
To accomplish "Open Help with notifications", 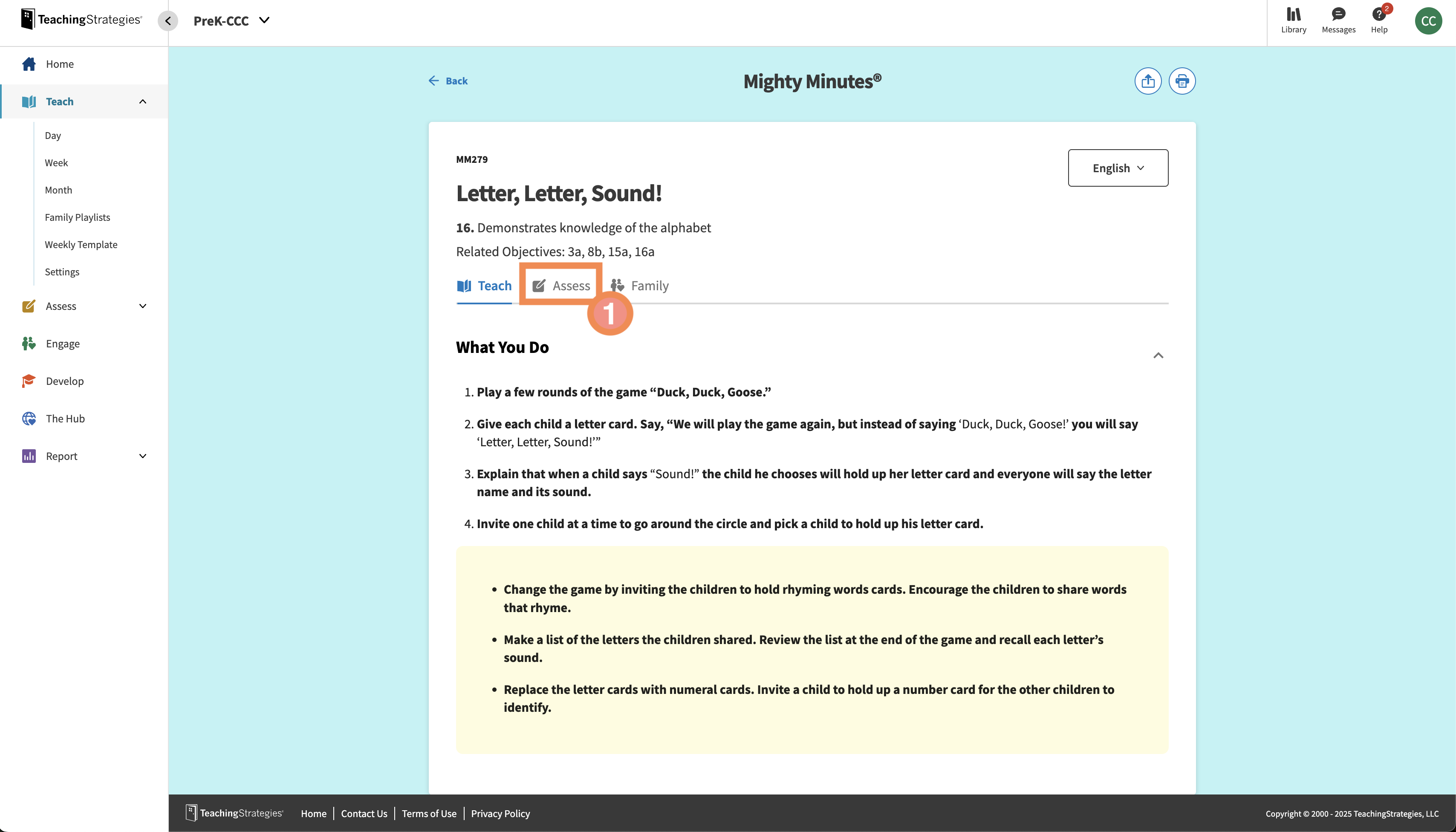I will click(1379, 21).
